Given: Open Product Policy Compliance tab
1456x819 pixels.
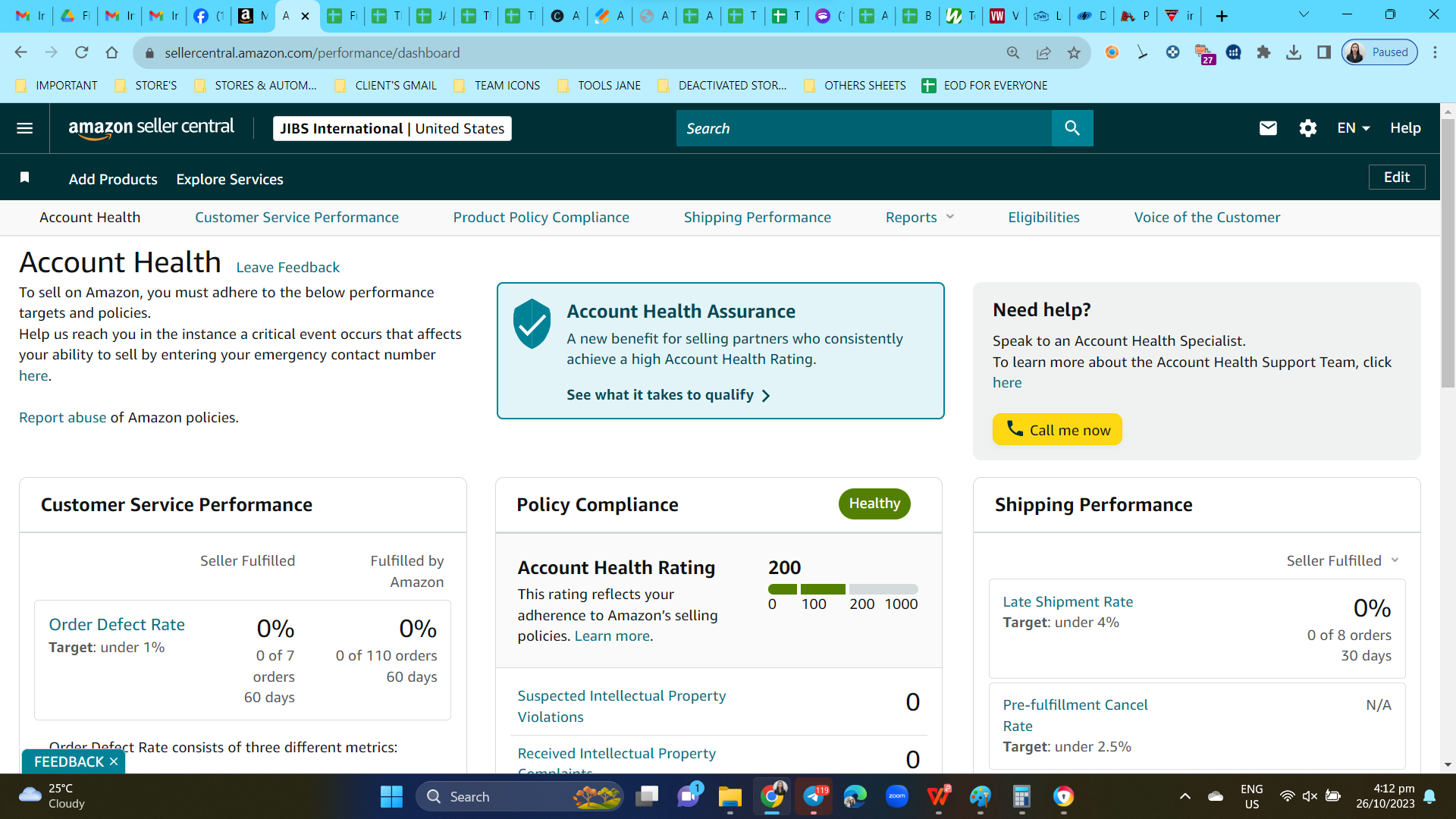Looking at the screenshot, I should click(541, 218).
